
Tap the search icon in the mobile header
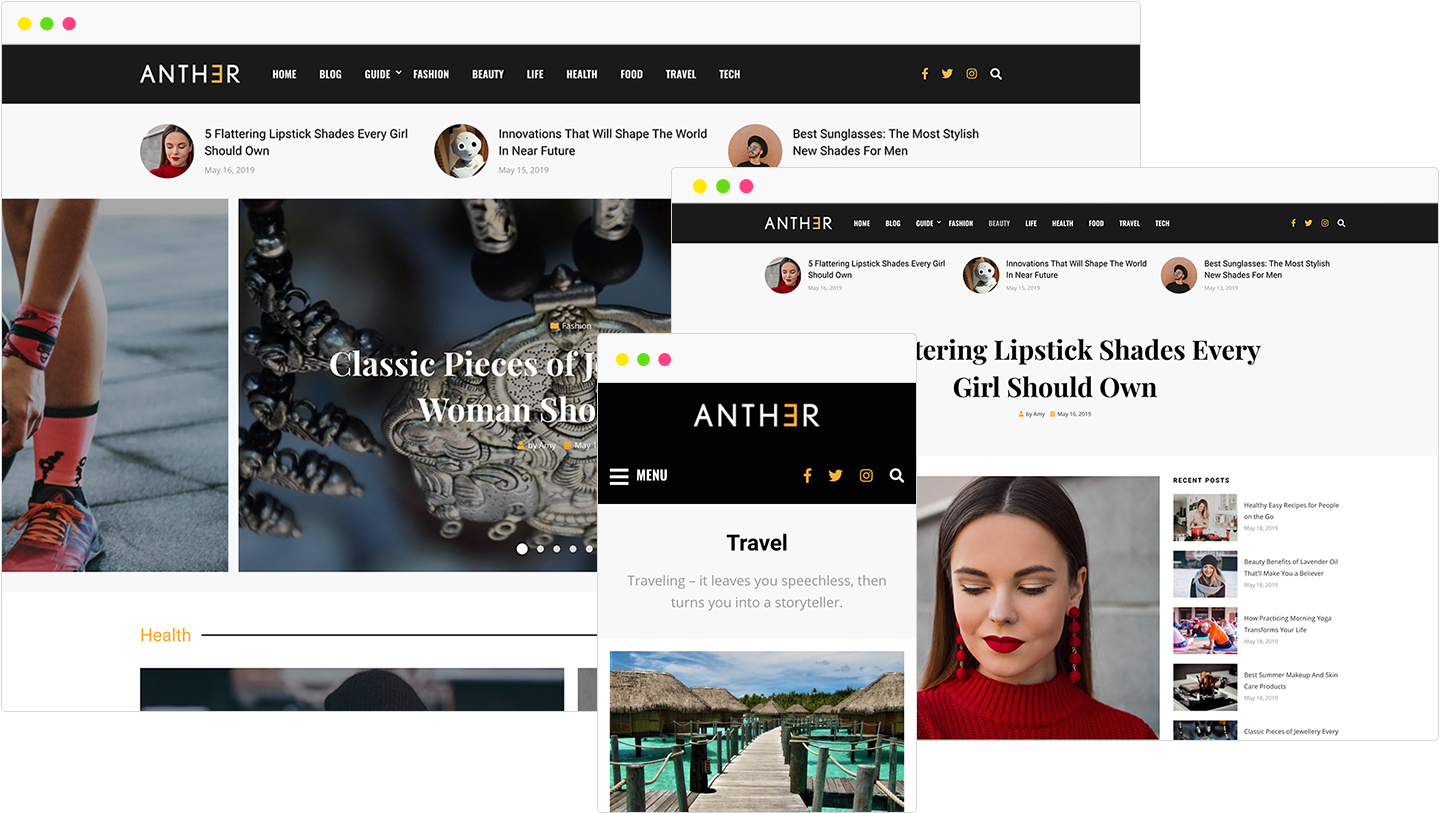point(897,476)
